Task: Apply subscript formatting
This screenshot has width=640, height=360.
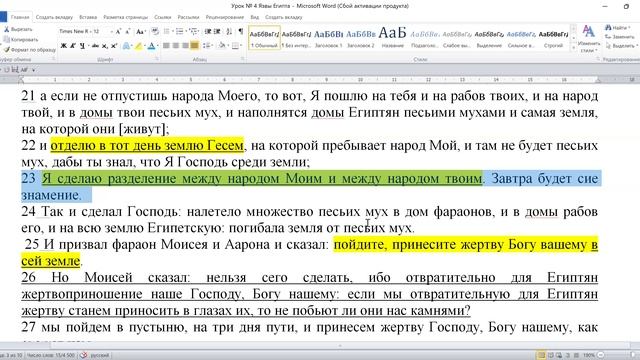Action: tap(104, 46)
